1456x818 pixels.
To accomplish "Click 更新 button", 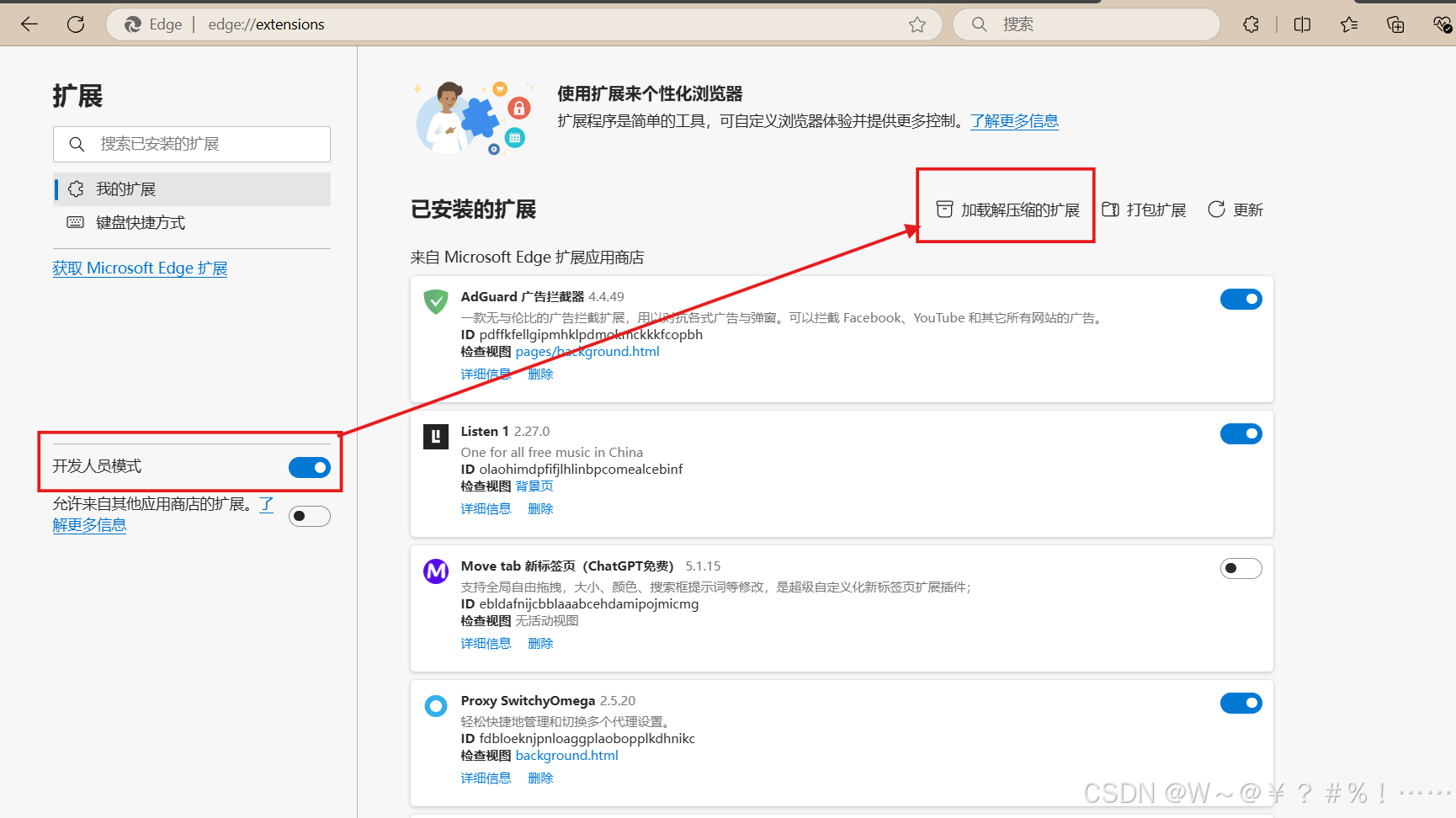I will pyautogui.click(x=1235, y=210).
